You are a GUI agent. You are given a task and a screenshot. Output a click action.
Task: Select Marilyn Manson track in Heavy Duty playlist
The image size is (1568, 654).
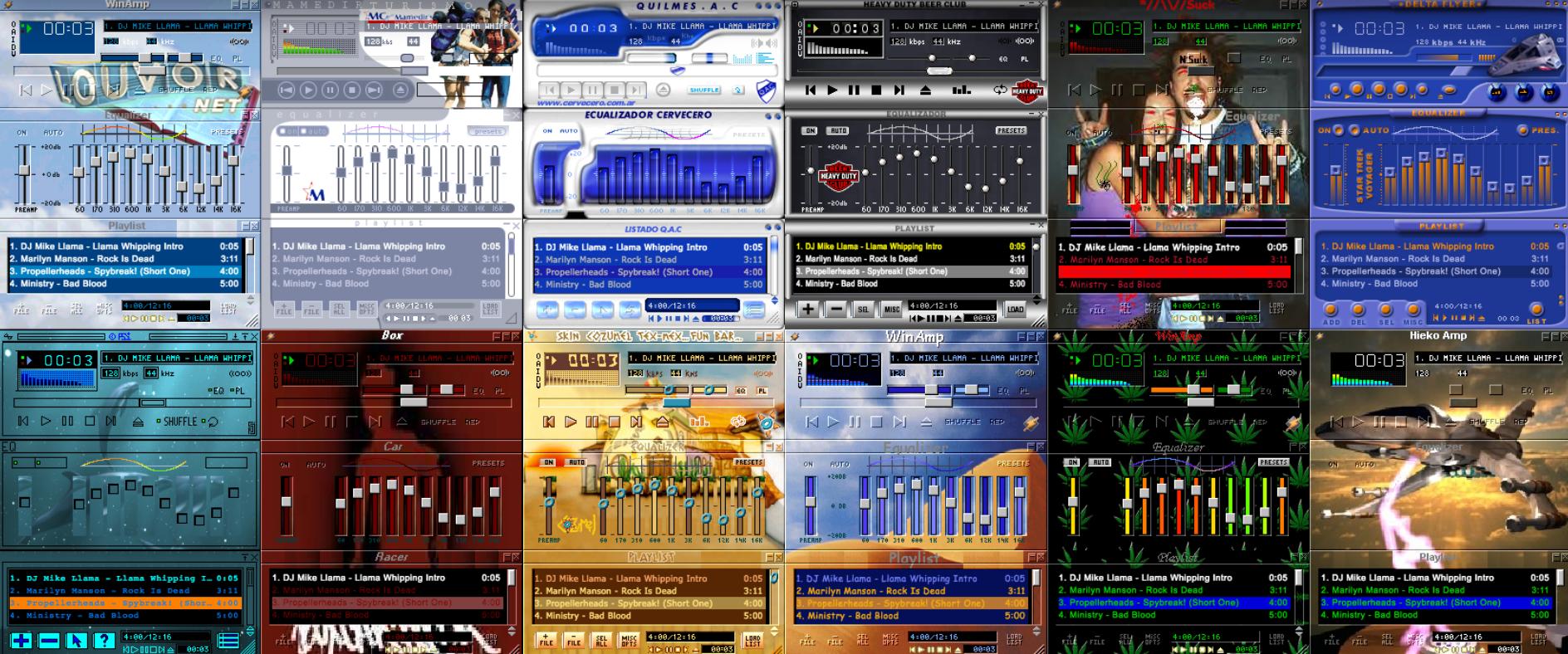[x=910, y=259]
